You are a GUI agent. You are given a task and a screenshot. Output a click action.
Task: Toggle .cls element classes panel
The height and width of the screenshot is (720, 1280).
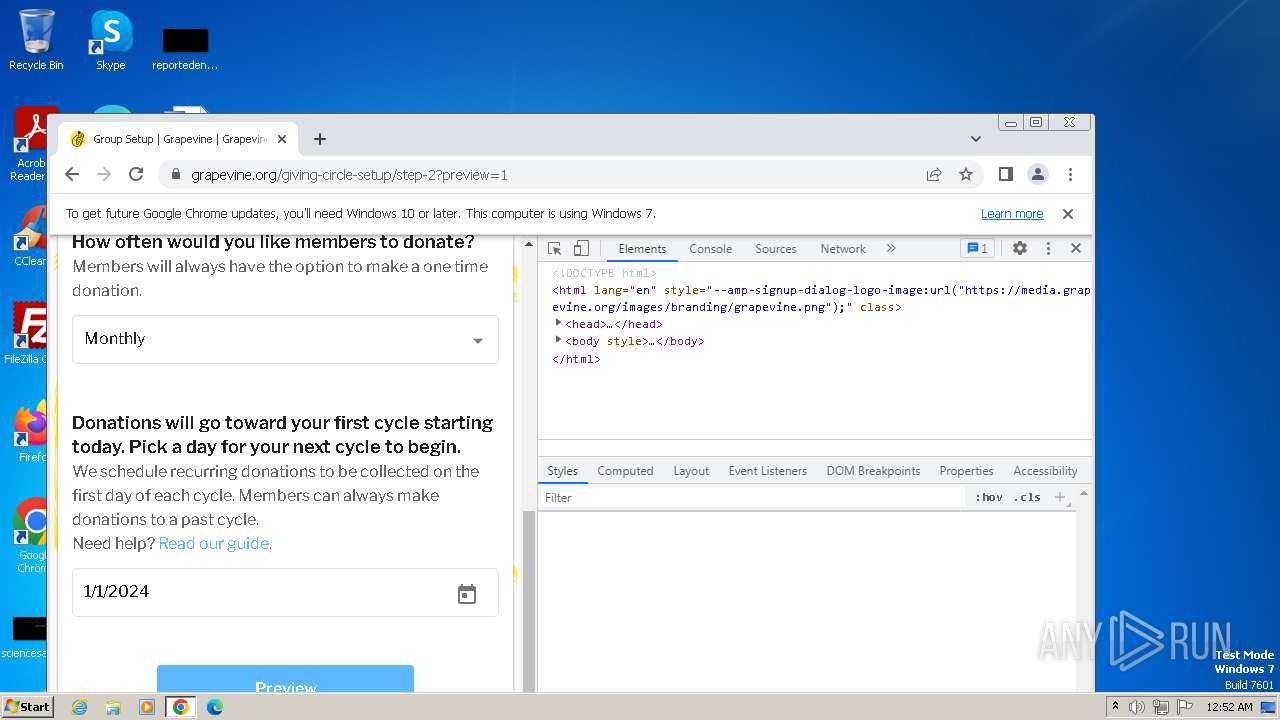pos(1027,497)
